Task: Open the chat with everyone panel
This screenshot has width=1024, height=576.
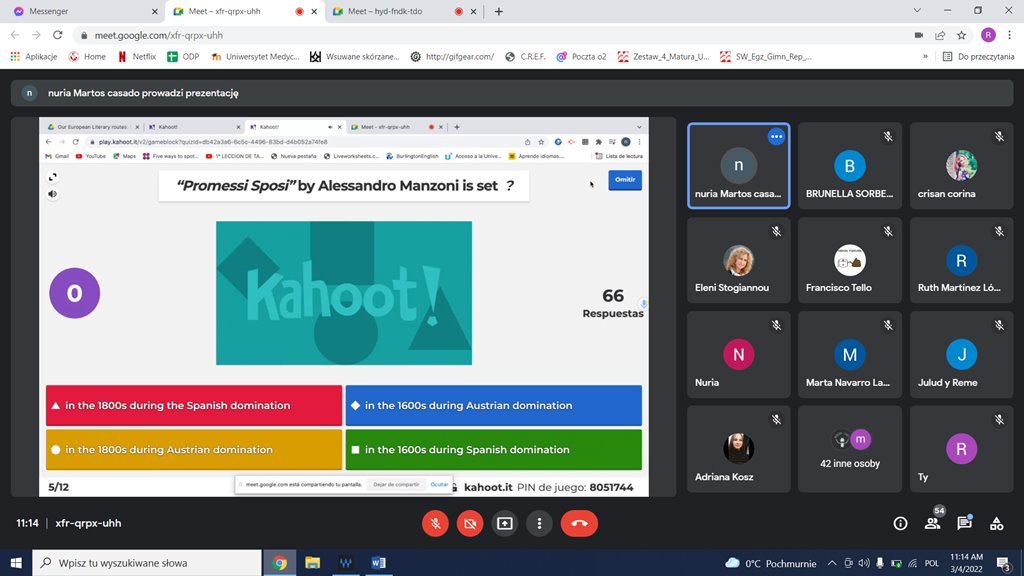Action: point(965,523)
